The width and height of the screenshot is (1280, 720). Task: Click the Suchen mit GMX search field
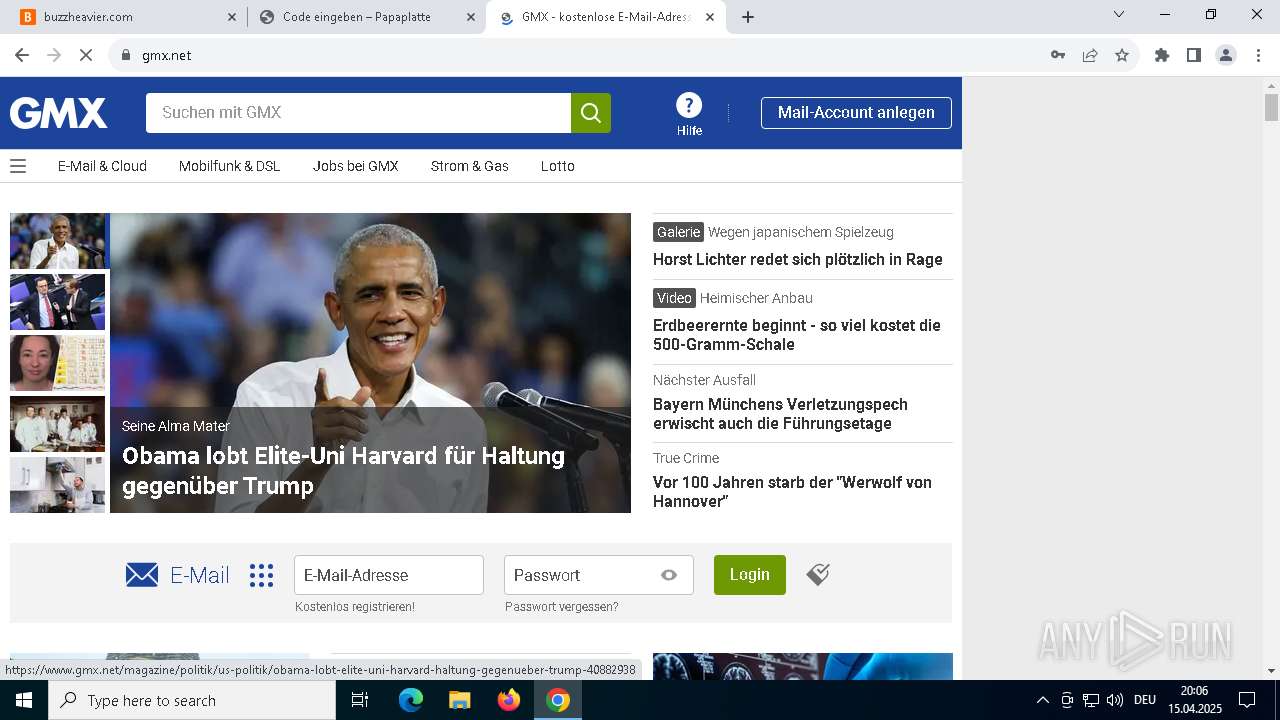pyautogui.click(x=358, y=113)
